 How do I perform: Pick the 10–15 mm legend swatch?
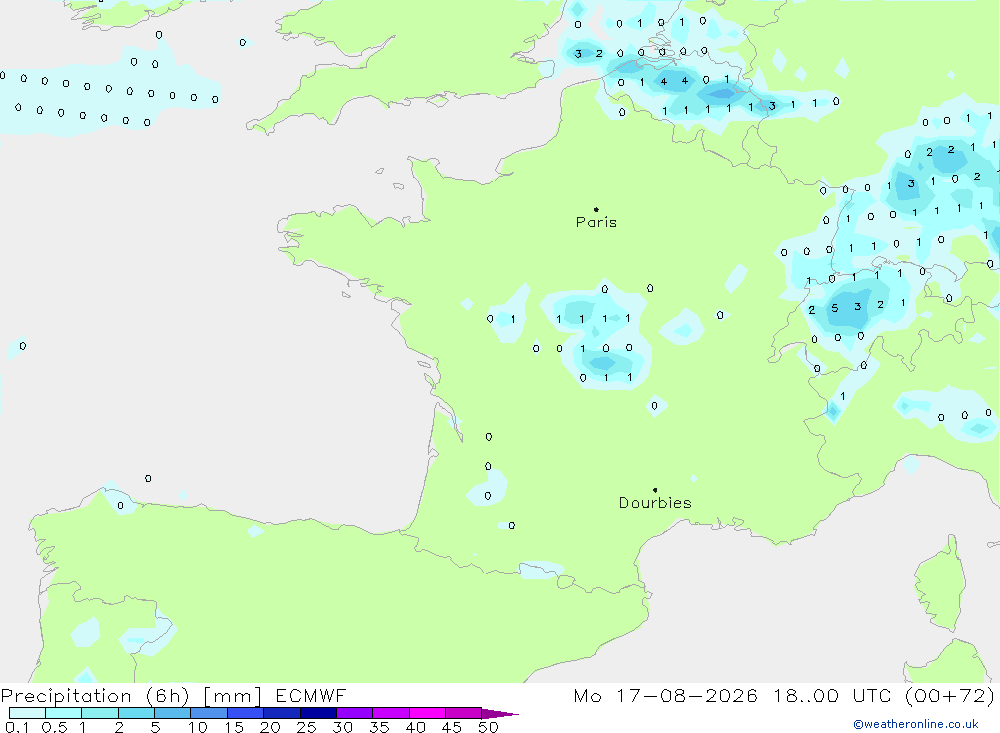tap(209, 713)
